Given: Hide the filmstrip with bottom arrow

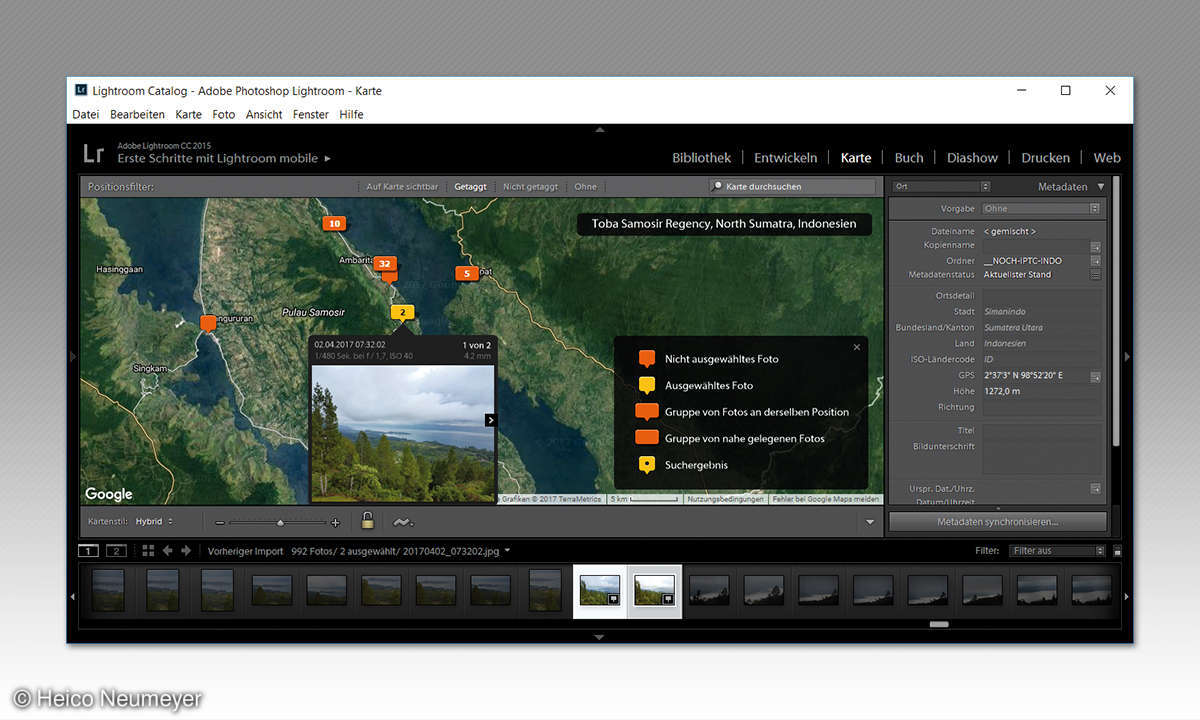Looking at the screenshot, I should 600,636.
